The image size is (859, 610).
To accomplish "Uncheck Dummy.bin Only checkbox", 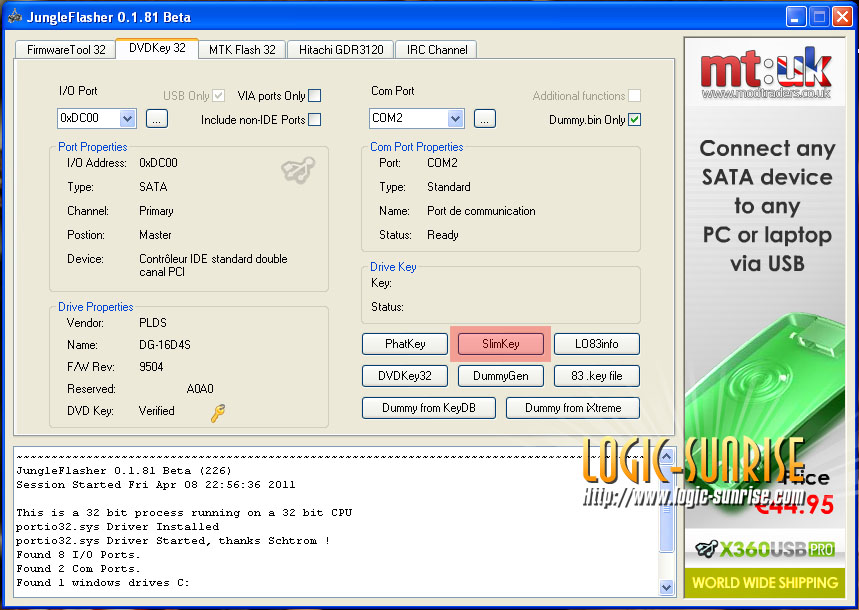I will pyautogui.click(x=634, y=119).
